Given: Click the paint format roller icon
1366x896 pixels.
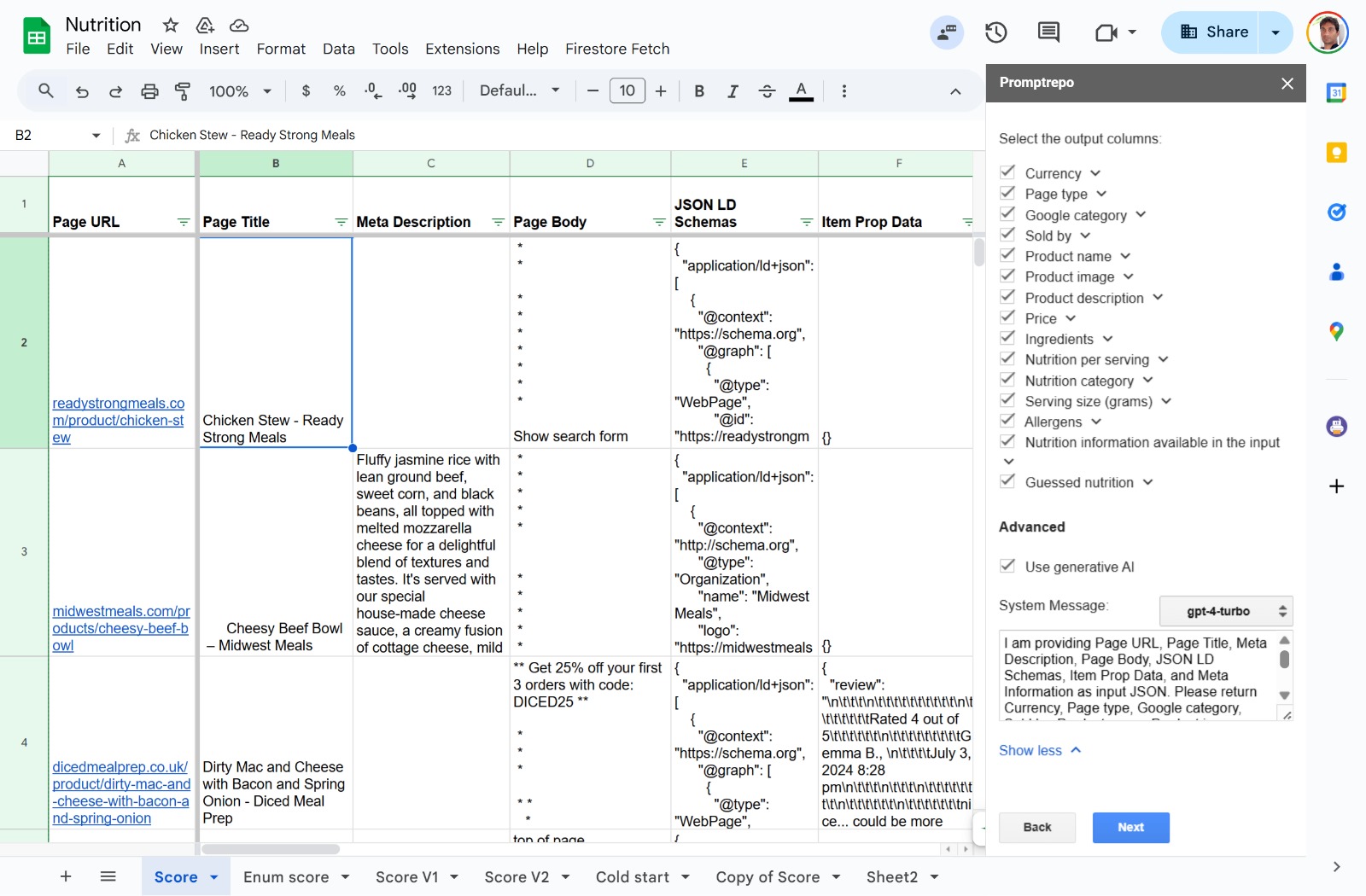Looking at the screenshot, I should (x=183, y=91).
